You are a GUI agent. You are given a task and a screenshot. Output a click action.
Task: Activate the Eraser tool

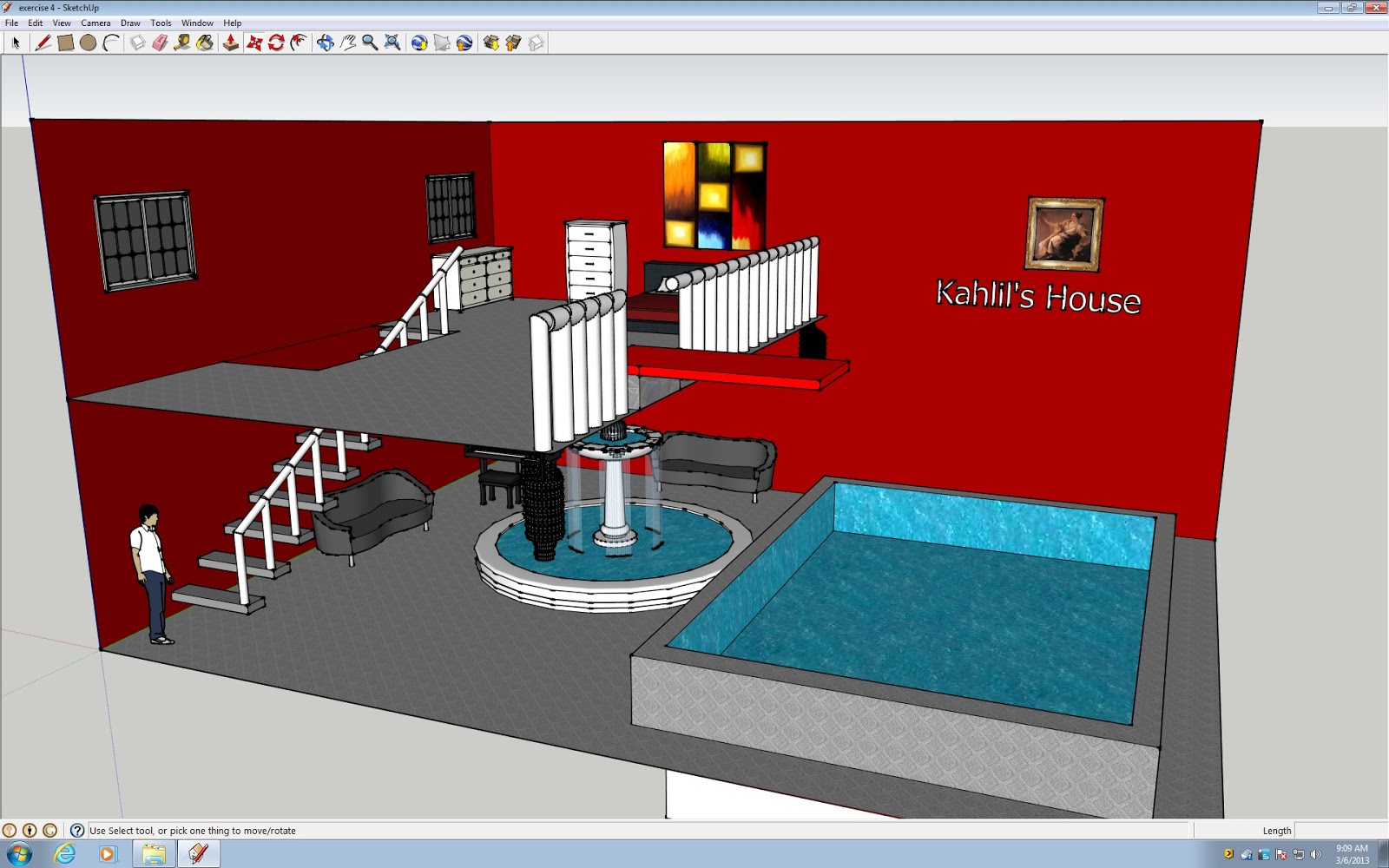tap(158, 43)
